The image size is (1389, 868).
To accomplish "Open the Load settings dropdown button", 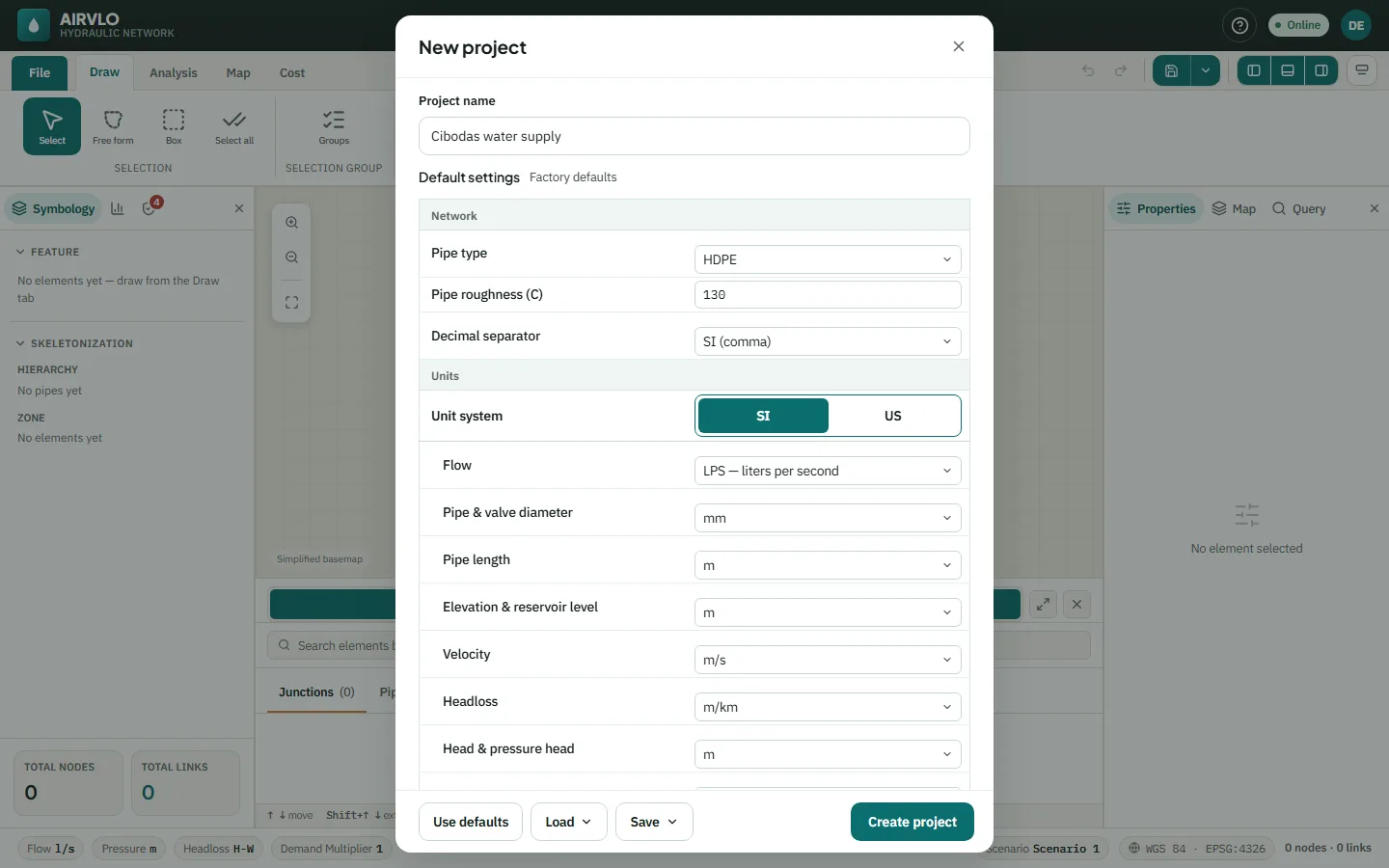I will [568, 822].
